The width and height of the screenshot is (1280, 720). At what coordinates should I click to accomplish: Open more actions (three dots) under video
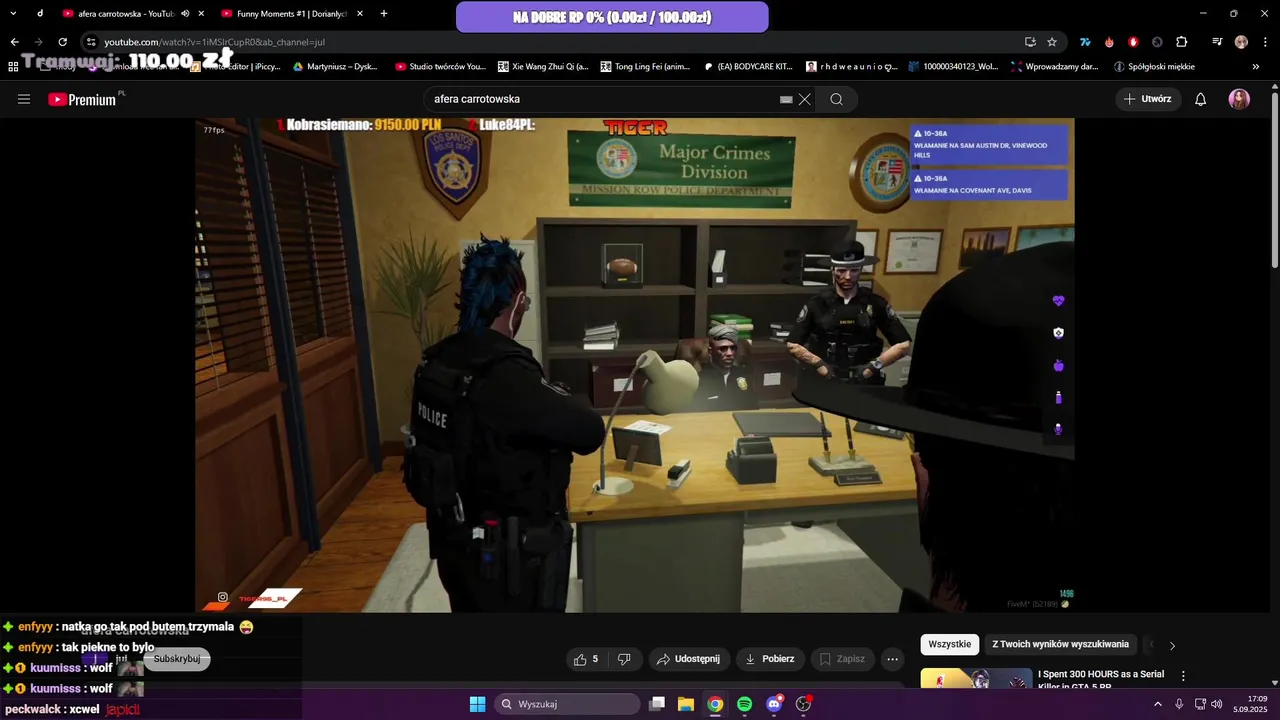coord(892,659)
